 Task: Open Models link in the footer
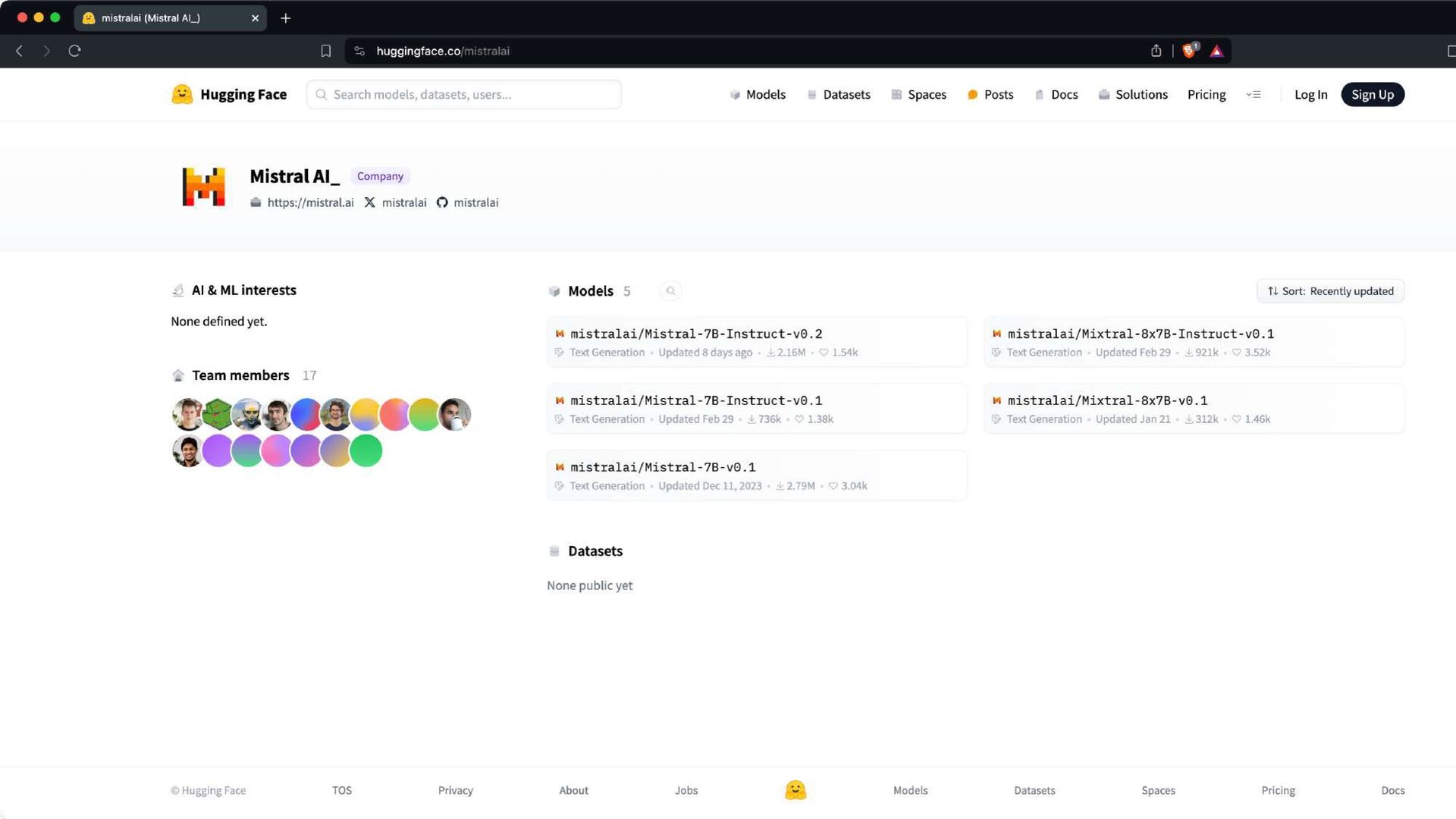[x=911, y=790]
